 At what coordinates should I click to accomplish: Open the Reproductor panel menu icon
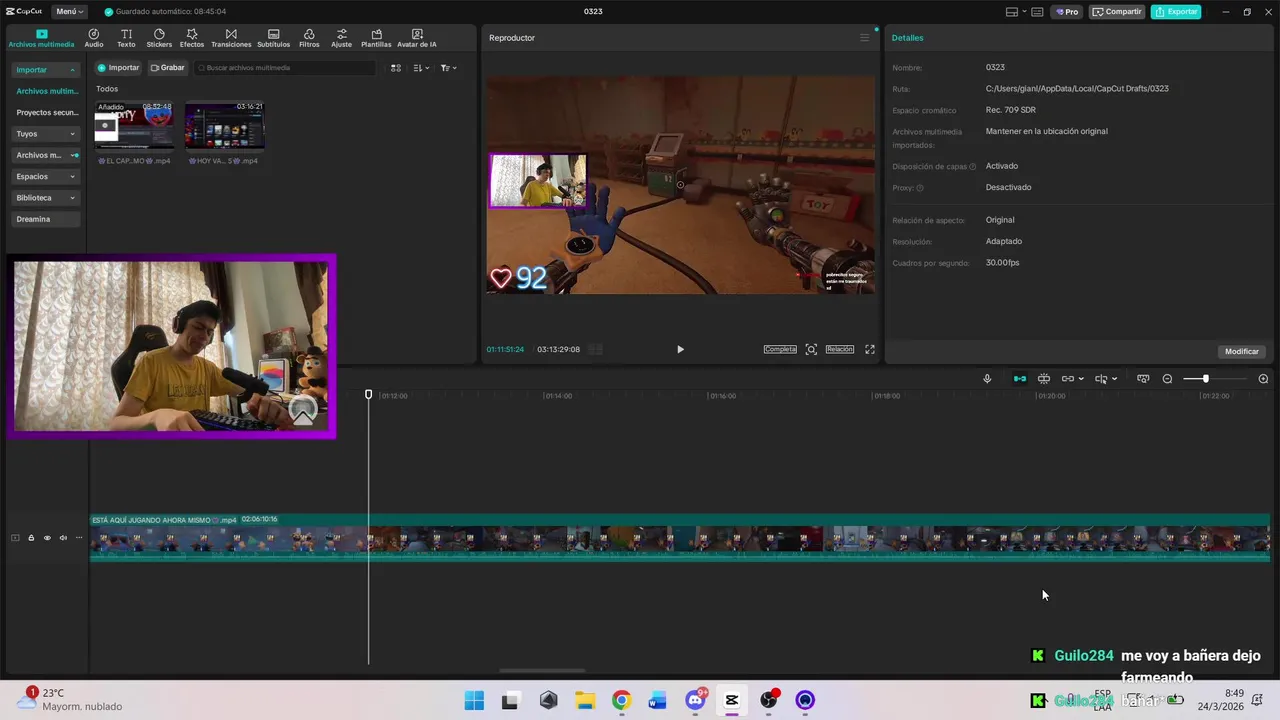(865, 38)
